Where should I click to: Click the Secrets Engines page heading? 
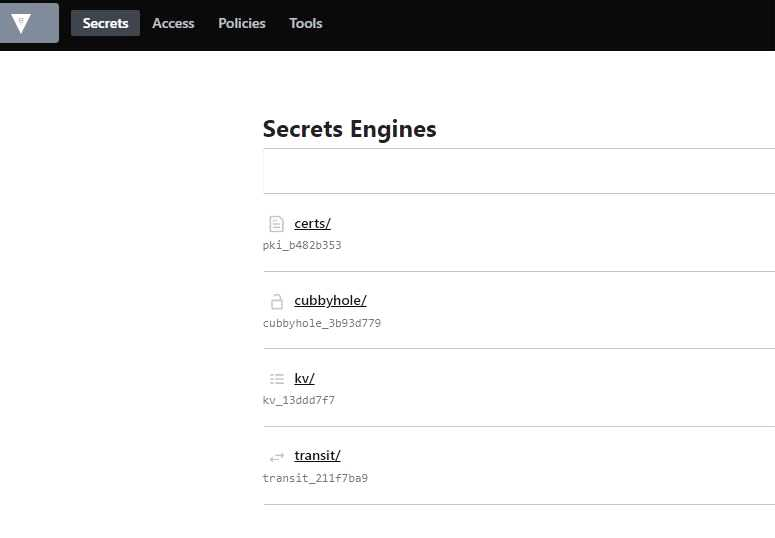(x=349, y=129)
